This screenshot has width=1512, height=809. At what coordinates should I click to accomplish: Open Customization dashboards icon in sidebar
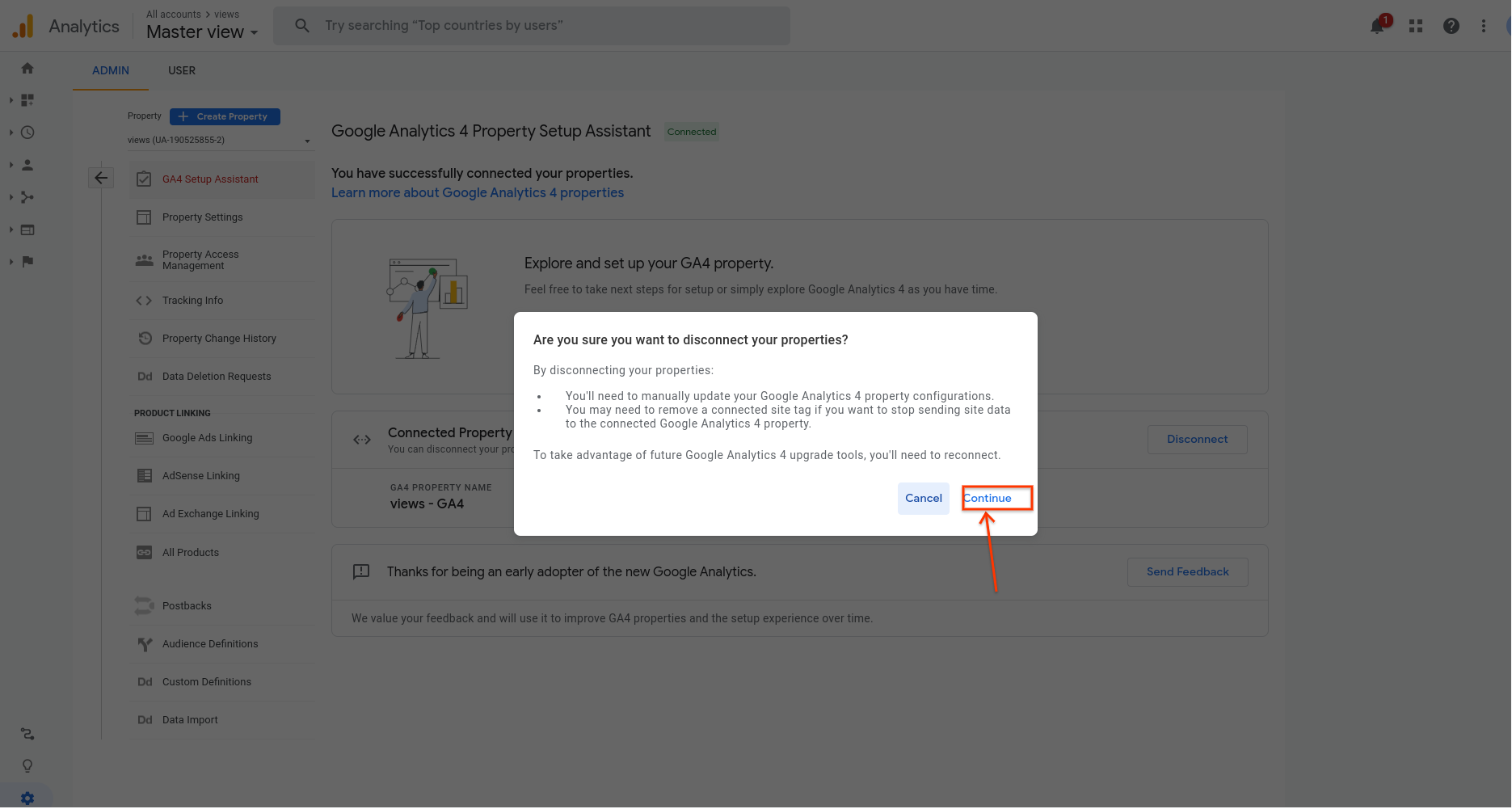click(x=27, y=100)
